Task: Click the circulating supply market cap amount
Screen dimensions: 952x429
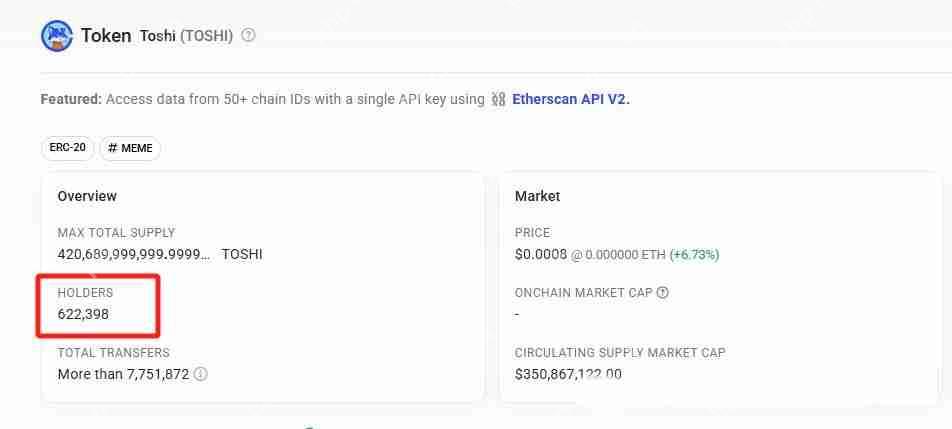Action: (568, 374)
